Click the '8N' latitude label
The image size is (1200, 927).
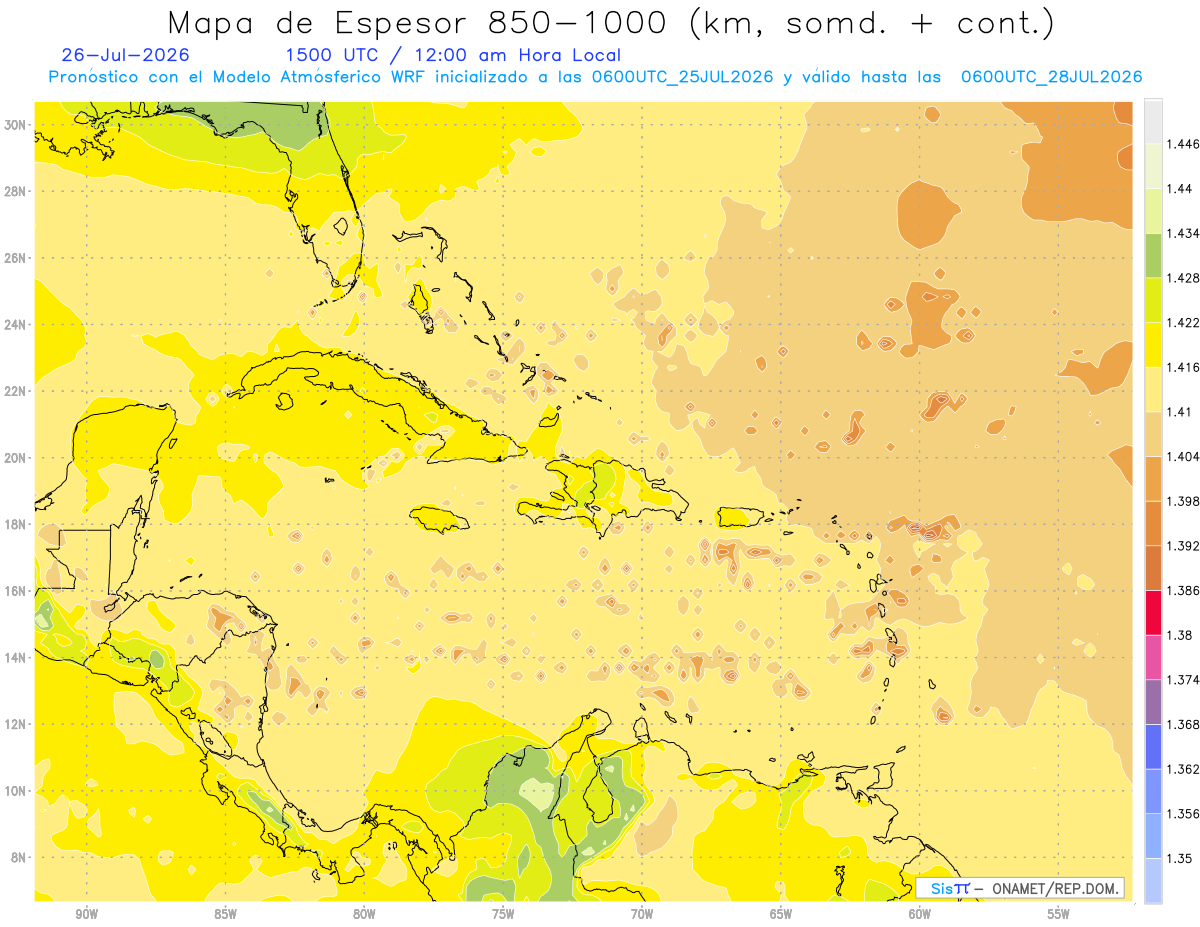tap(18, 857)
